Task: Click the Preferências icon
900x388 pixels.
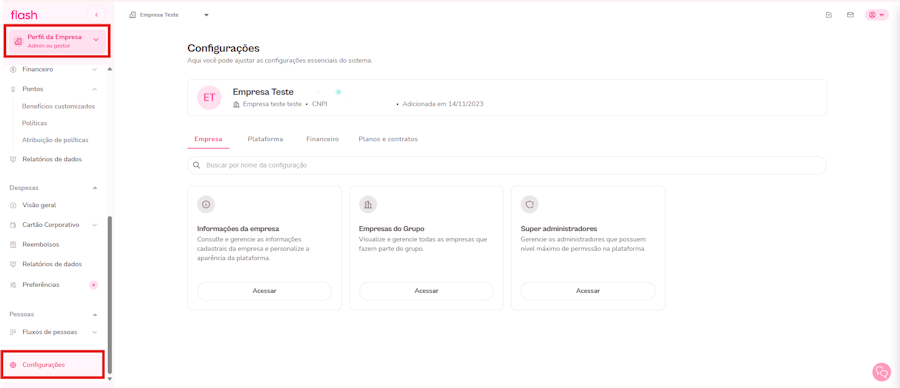Action: point(13,285)
